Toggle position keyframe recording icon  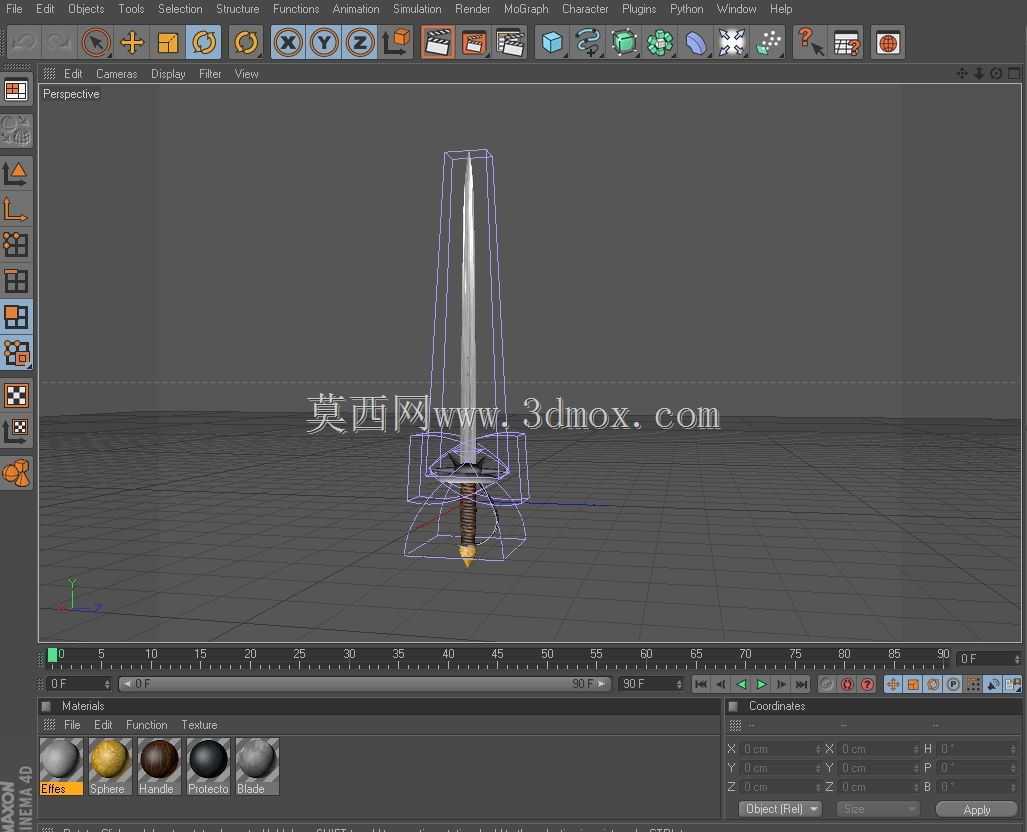tap(893, 684)
